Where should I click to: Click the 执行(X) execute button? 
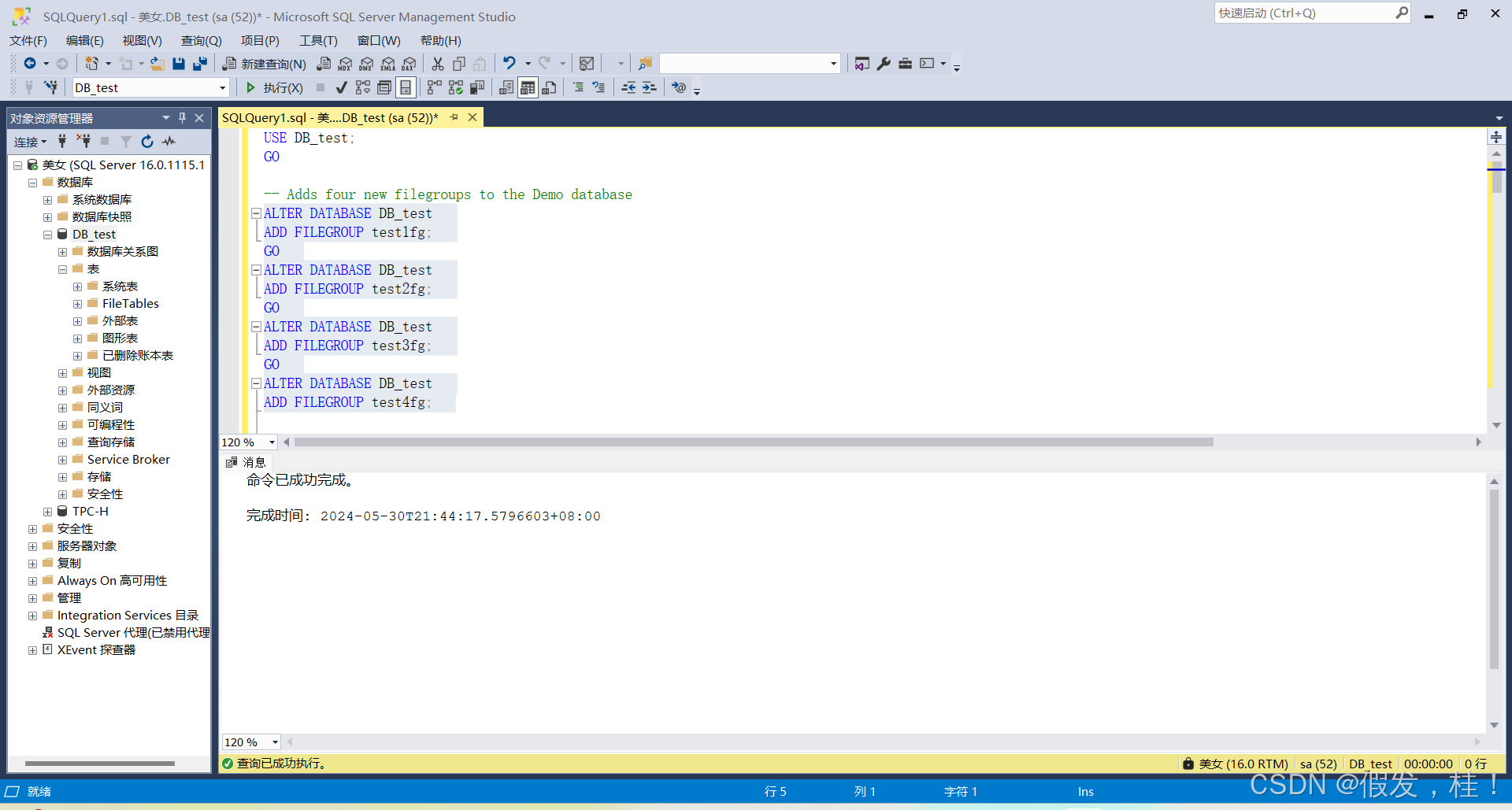274,87
